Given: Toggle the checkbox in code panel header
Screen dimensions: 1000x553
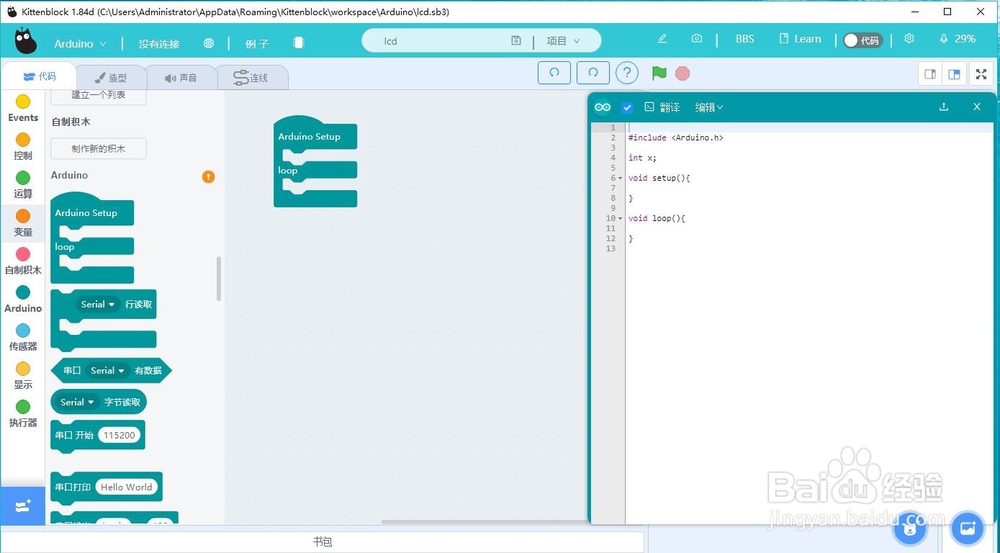Looking at the screenshot, I should 627,107.
